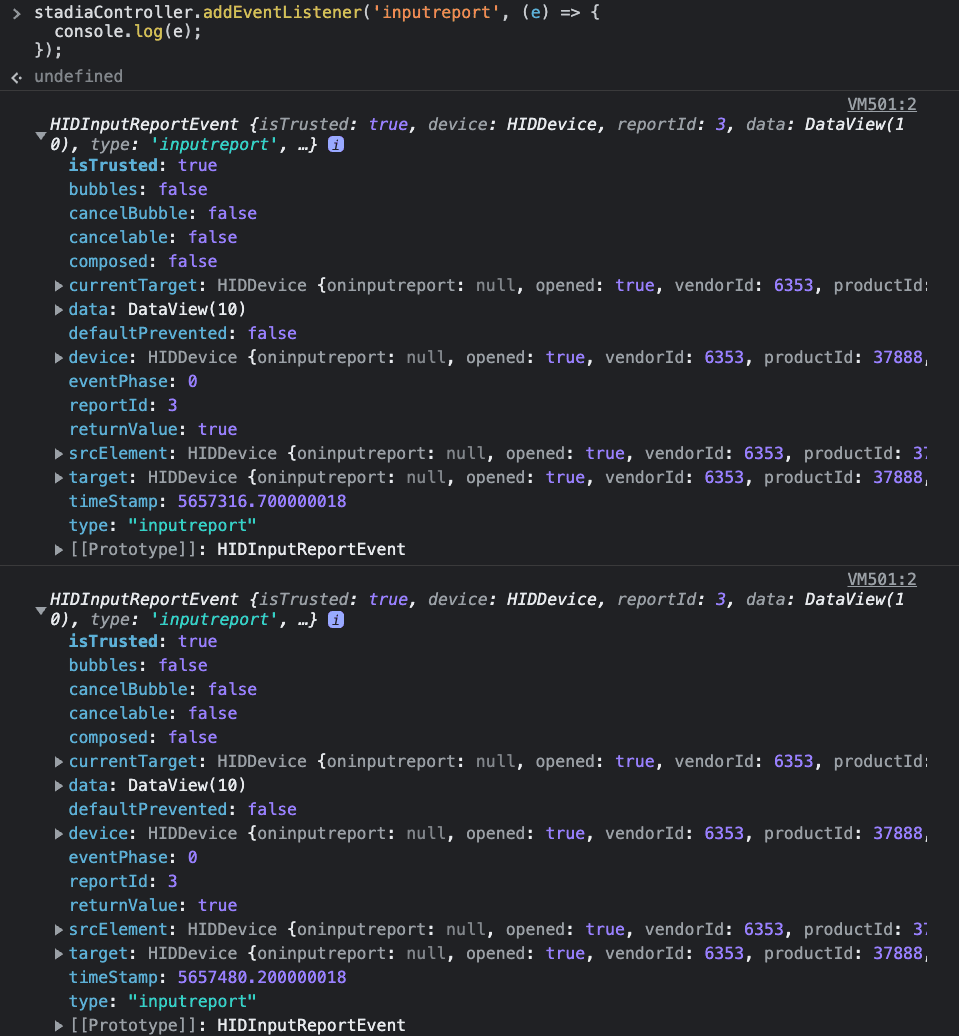Expand the device property of the first event

click(58, 357)
